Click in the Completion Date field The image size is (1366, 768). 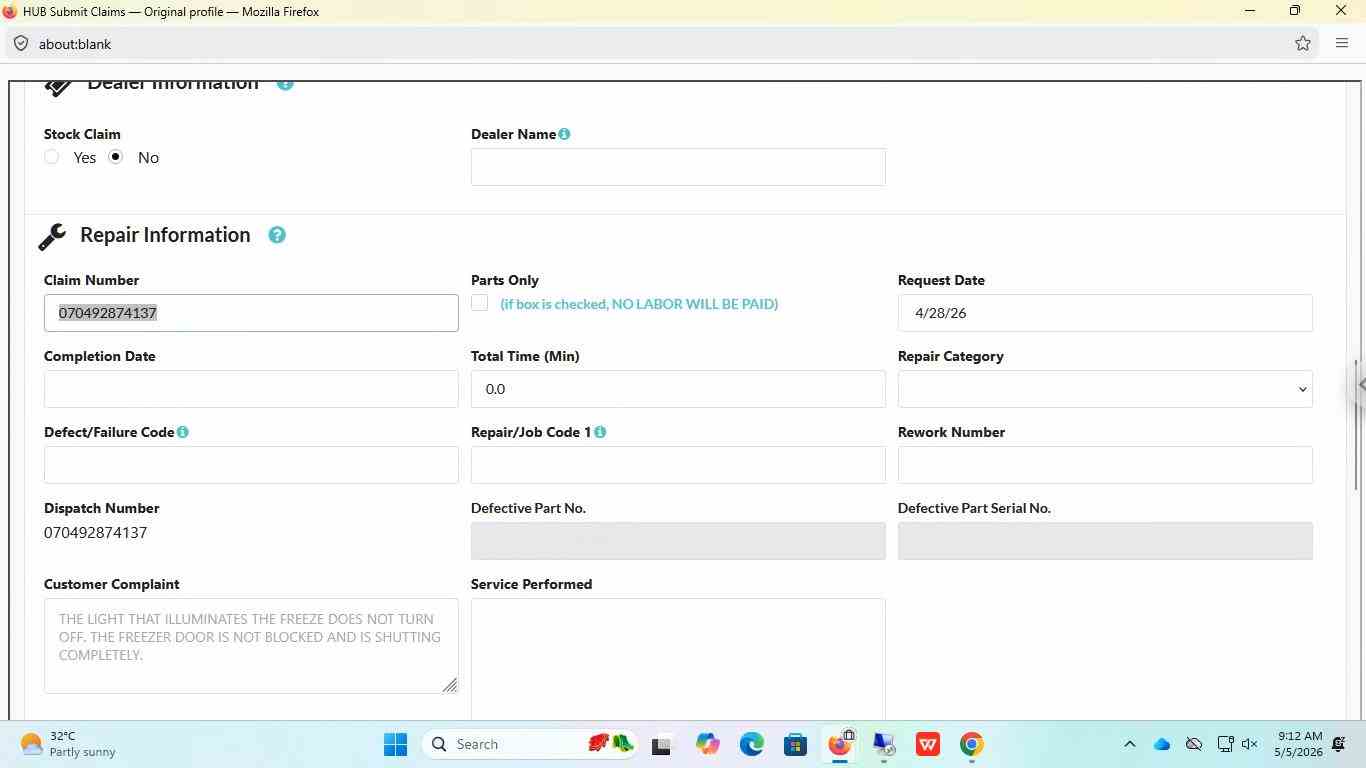tap(251, 389)
